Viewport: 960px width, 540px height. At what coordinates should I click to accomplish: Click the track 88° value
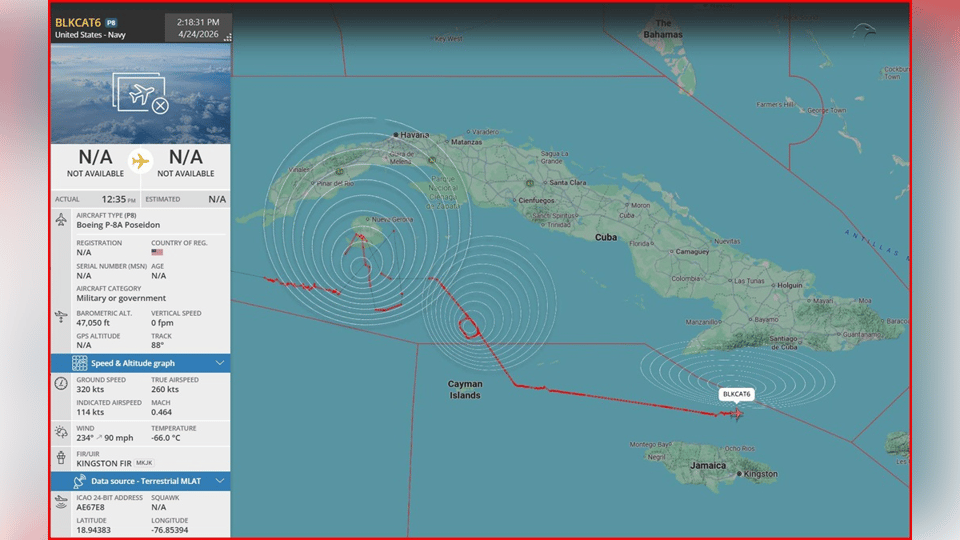[x=157, y=345]
